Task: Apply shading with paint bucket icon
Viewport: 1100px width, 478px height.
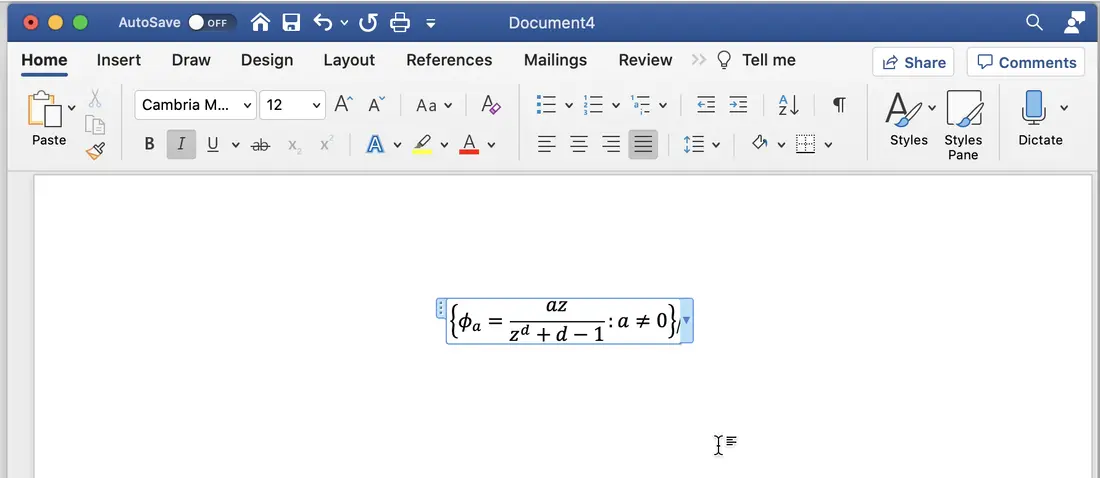Action: (759, 144)
